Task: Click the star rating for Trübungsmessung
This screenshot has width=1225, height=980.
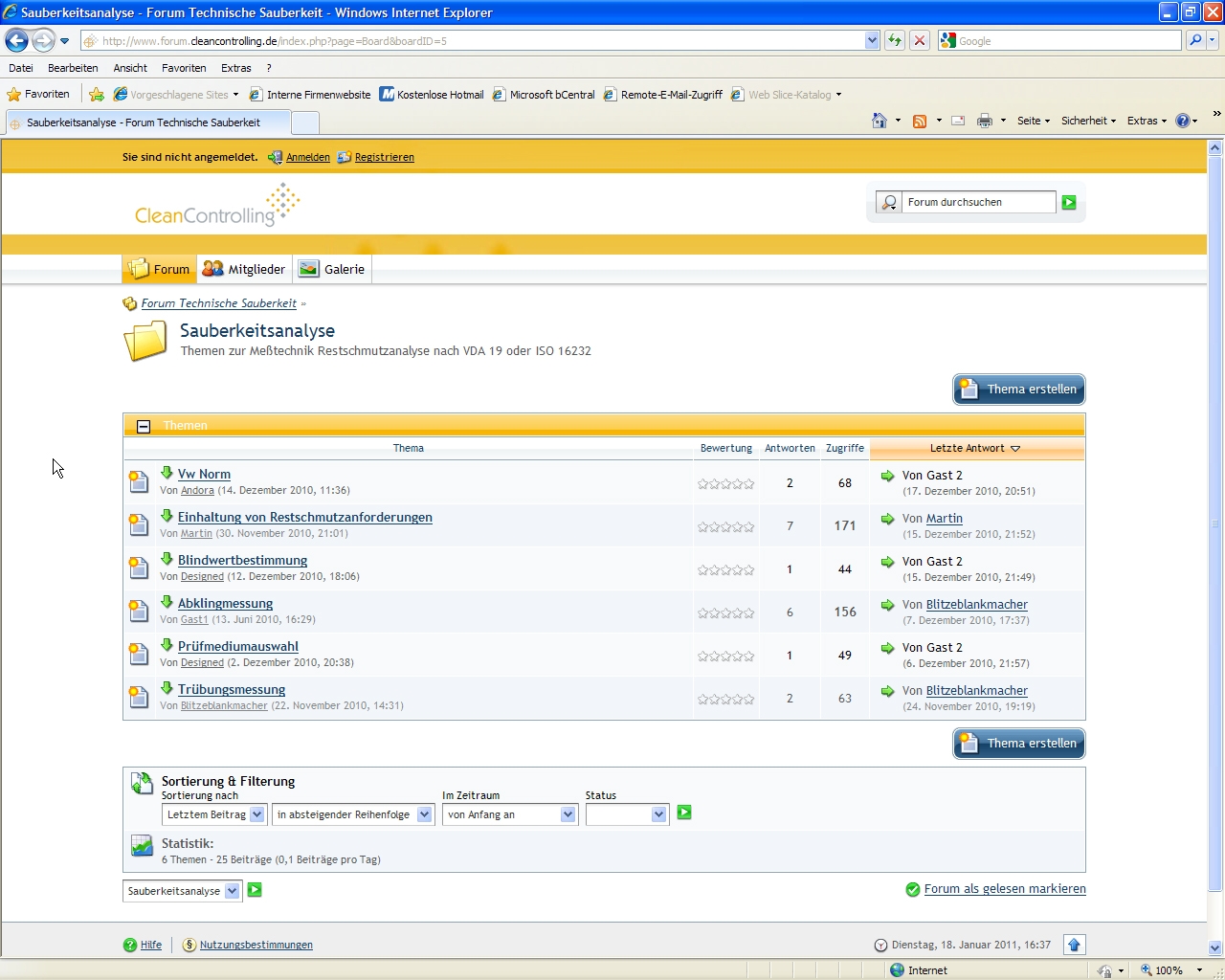Action: coord(726,700)
